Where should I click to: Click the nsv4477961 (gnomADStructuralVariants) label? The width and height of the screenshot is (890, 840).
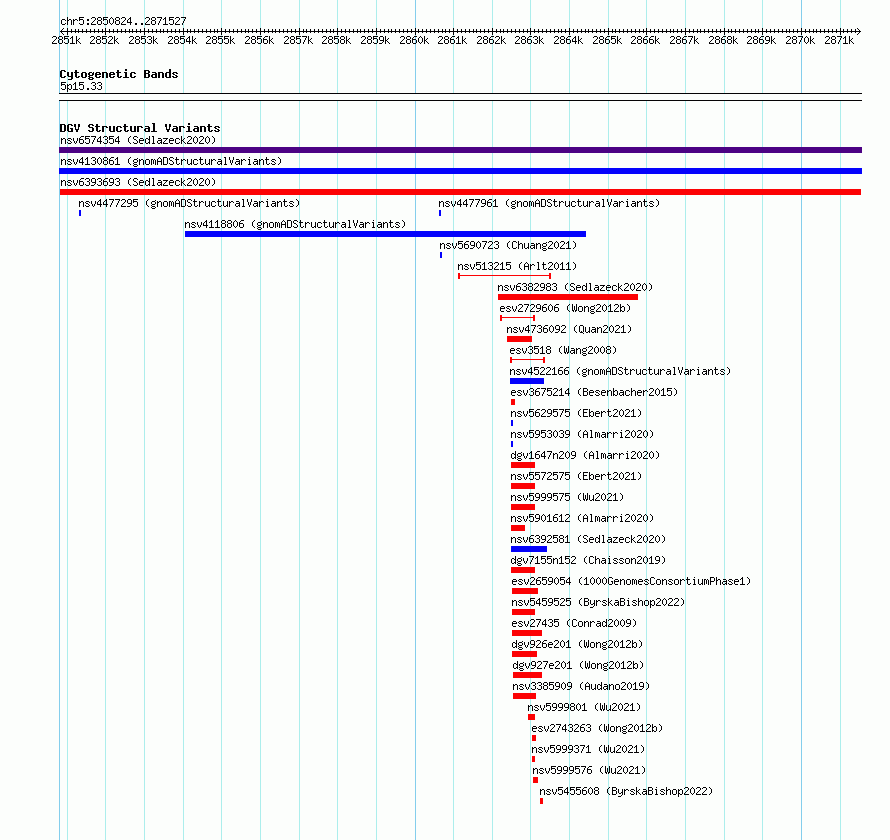pos(549,203)
